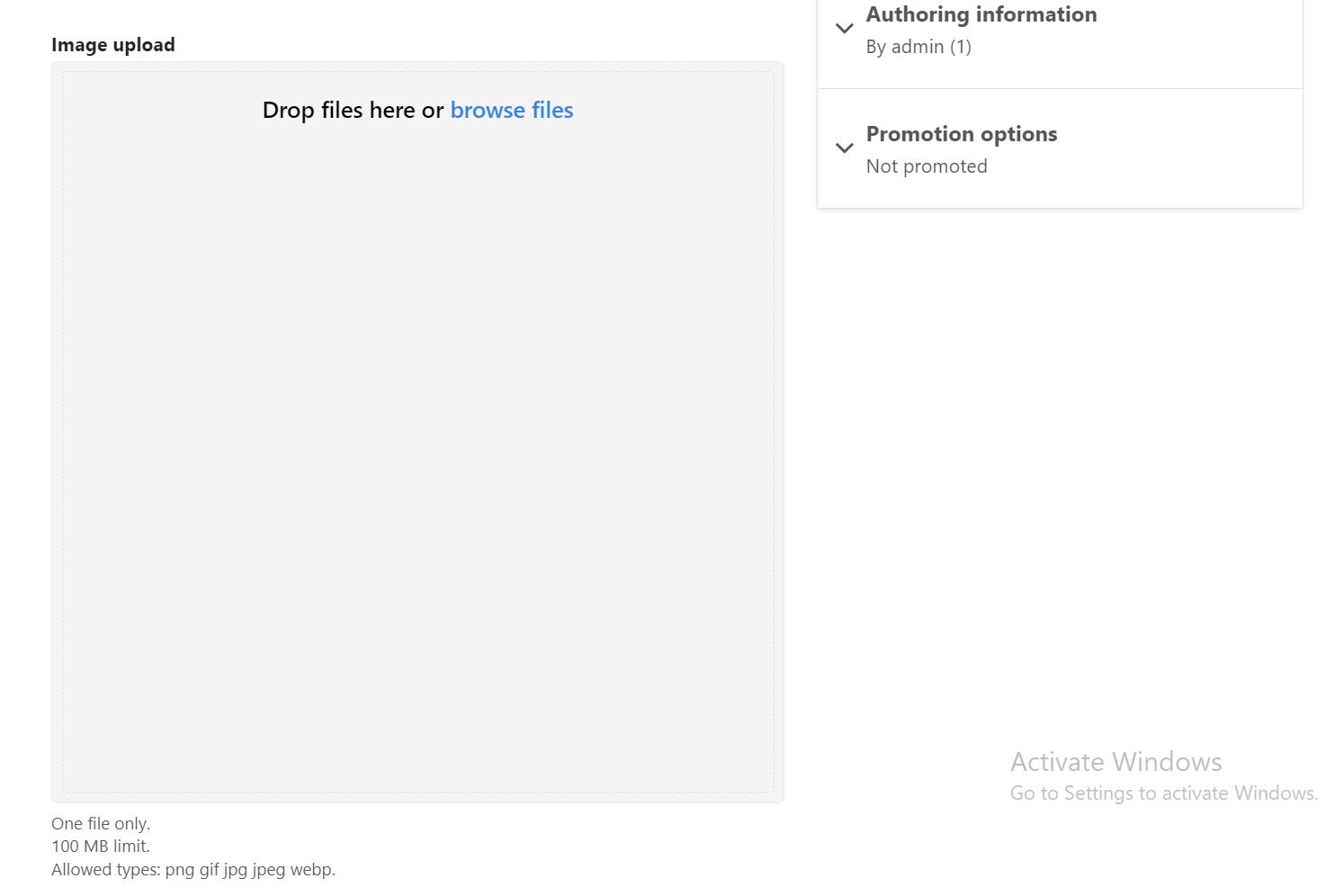Click the Promotion options chevron icon

click(x=844, y=148)
